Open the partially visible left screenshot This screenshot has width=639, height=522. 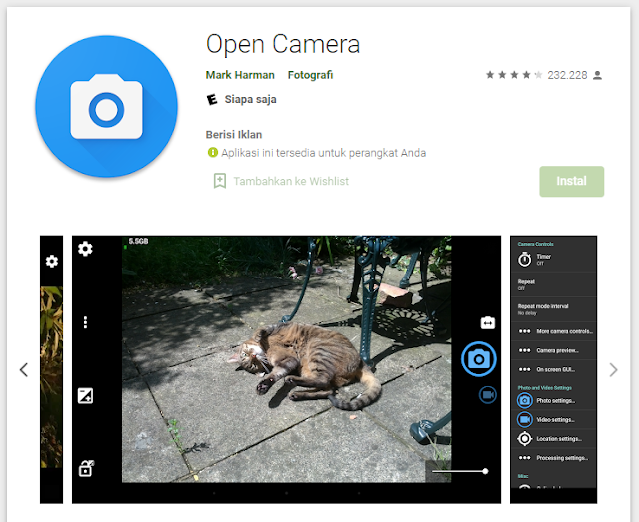pos(51,370)
